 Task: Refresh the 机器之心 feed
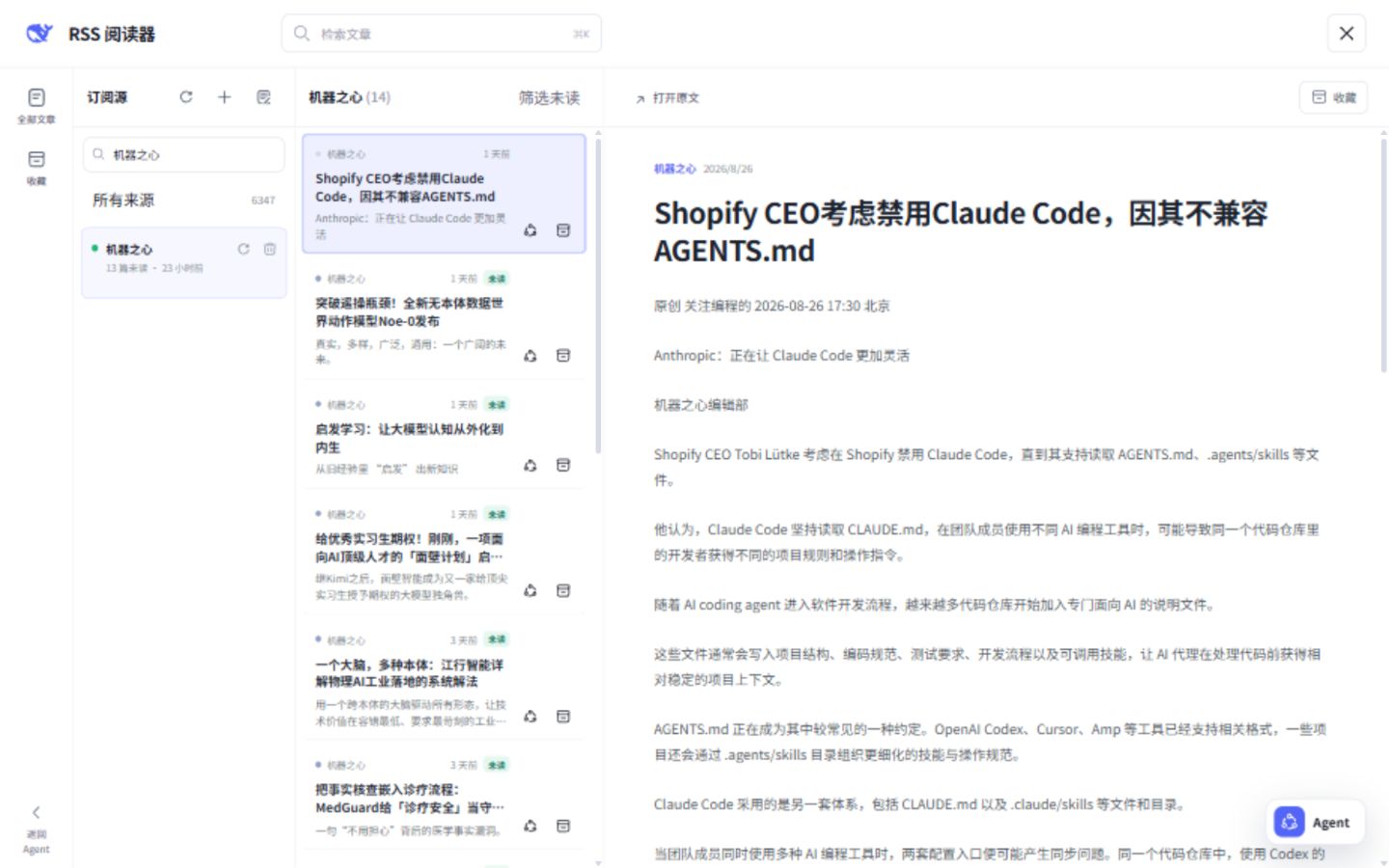click(244, 249)
